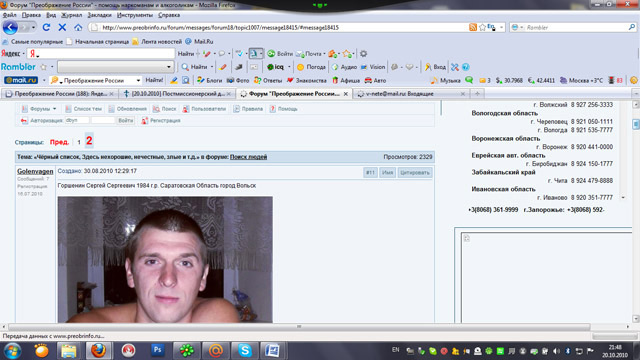The height and width of the screenshot is (360, 640).
Task: Click the Rambler toolbar highlighter icon
Action: coord(223,67)
